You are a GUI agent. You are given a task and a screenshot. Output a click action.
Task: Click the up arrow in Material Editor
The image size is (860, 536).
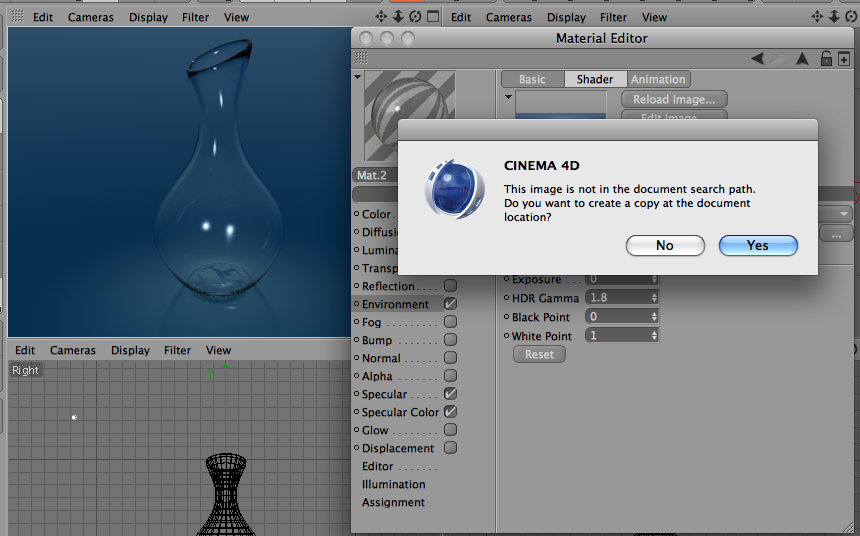[802, 58]
